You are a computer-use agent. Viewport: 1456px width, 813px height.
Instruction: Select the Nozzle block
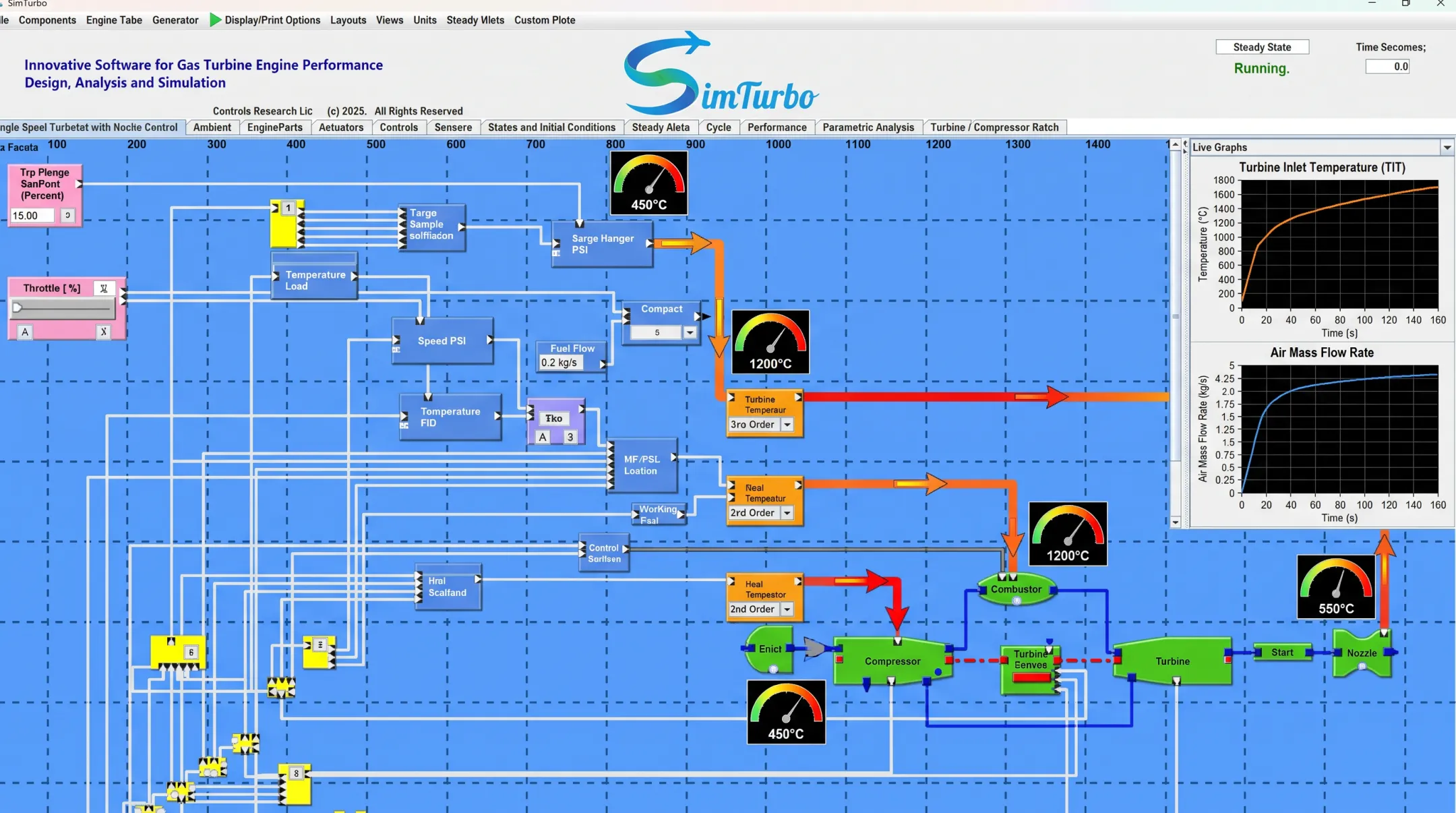pos(1362,653)
